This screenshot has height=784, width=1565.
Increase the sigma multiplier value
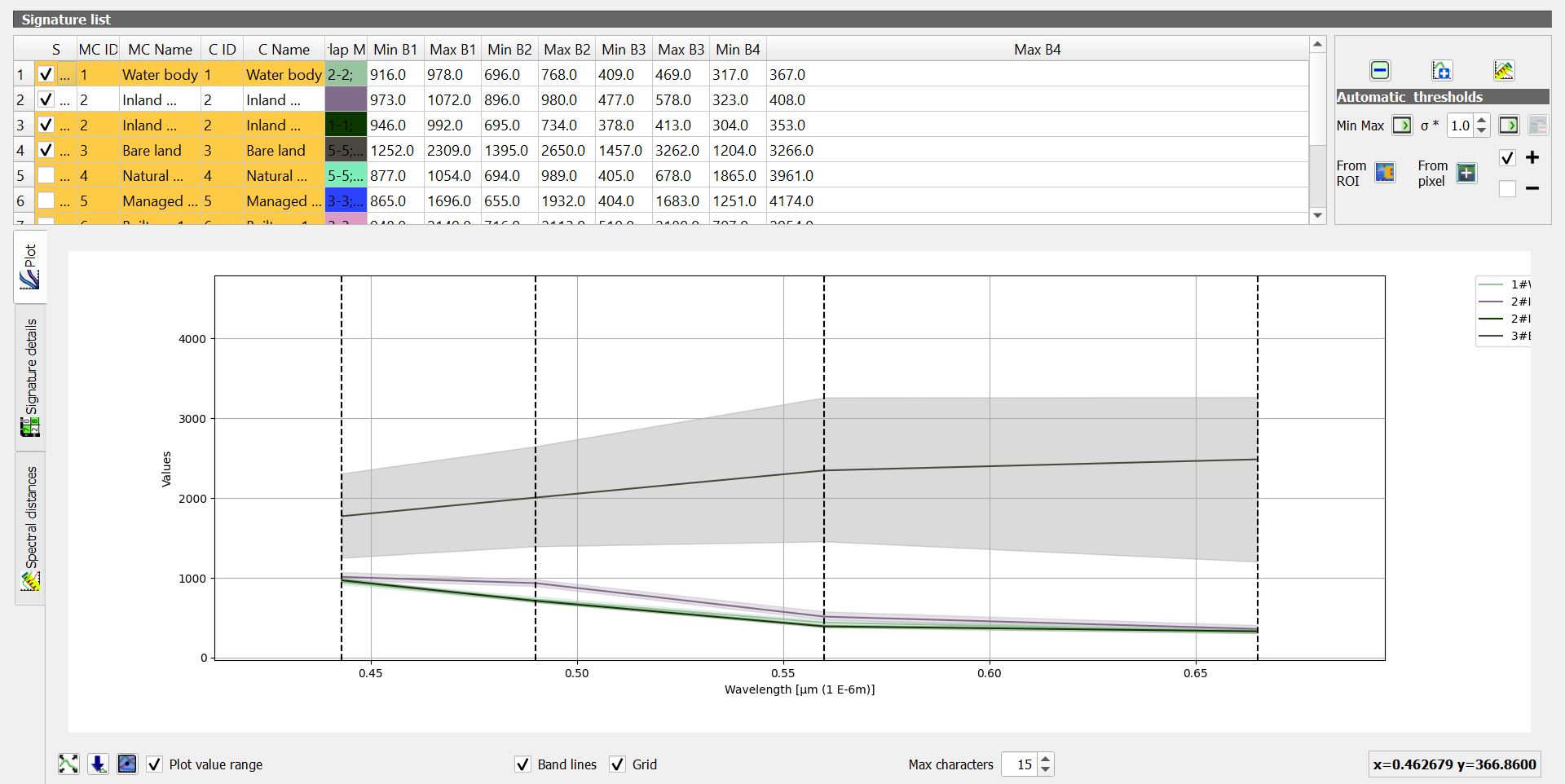pyautogui.click(x=1482, y=121)
